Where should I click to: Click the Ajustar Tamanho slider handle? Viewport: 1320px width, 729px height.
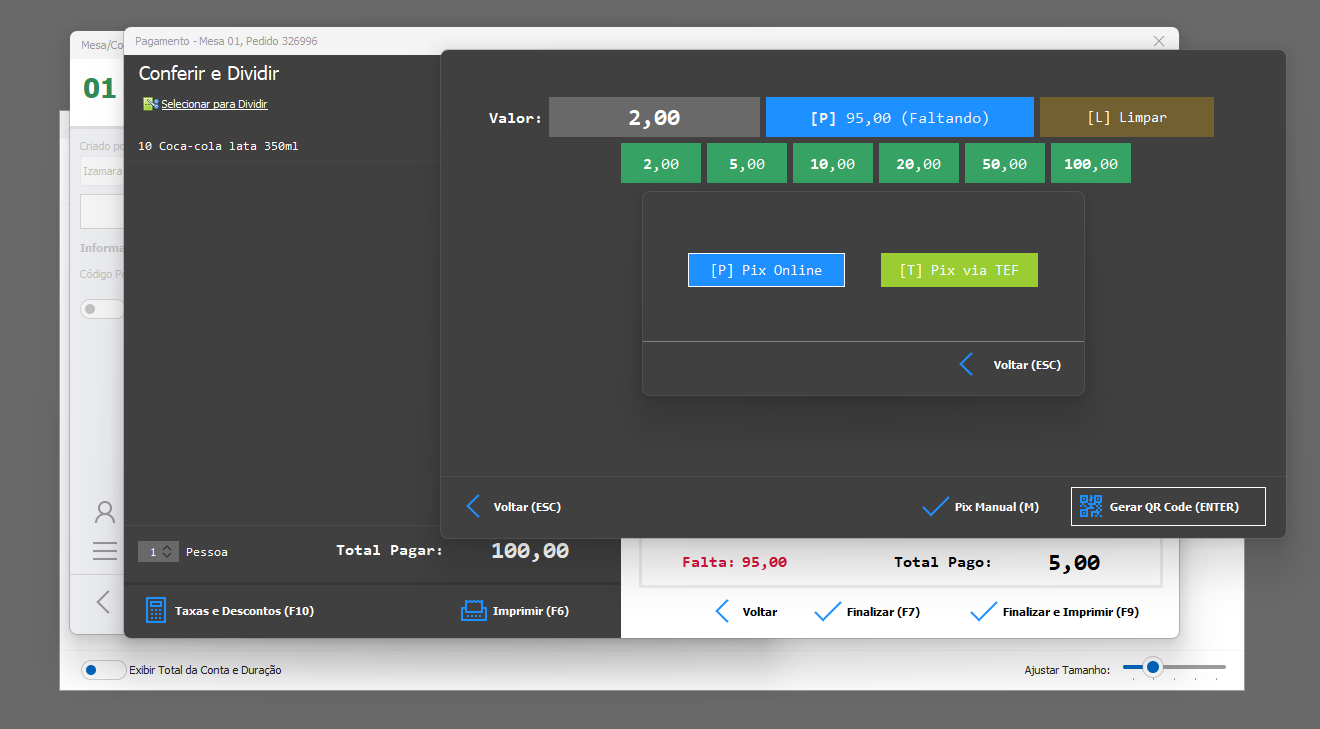(1153, 667)
